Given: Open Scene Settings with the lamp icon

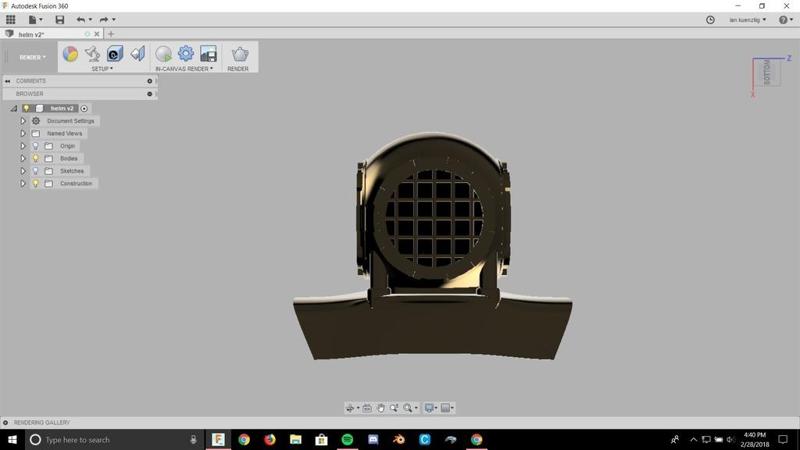Looking at the screenshot, I should 92,54.
